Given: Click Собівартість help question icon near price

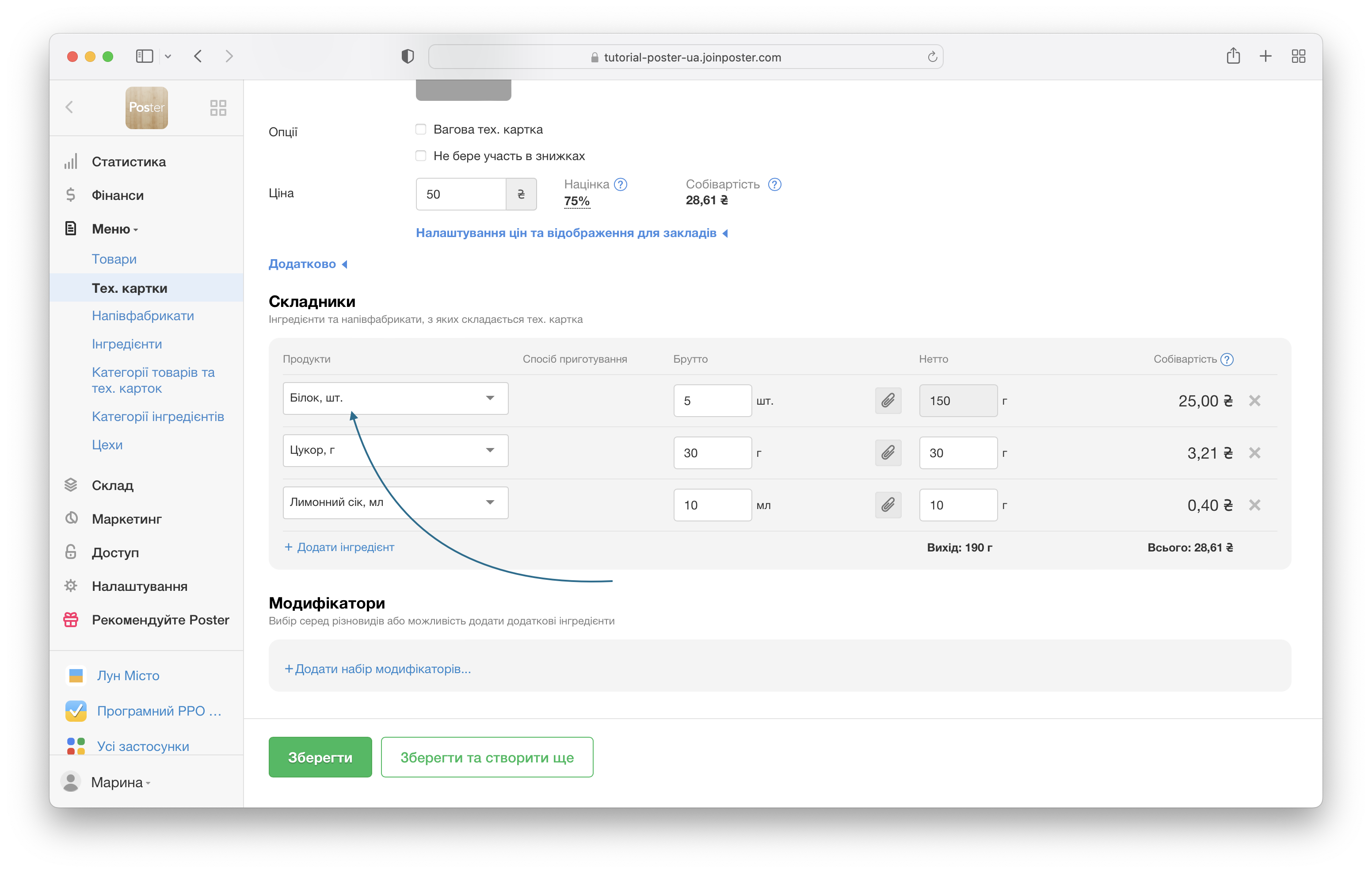Looking at the screenshot, I should [x=774, y=184].
